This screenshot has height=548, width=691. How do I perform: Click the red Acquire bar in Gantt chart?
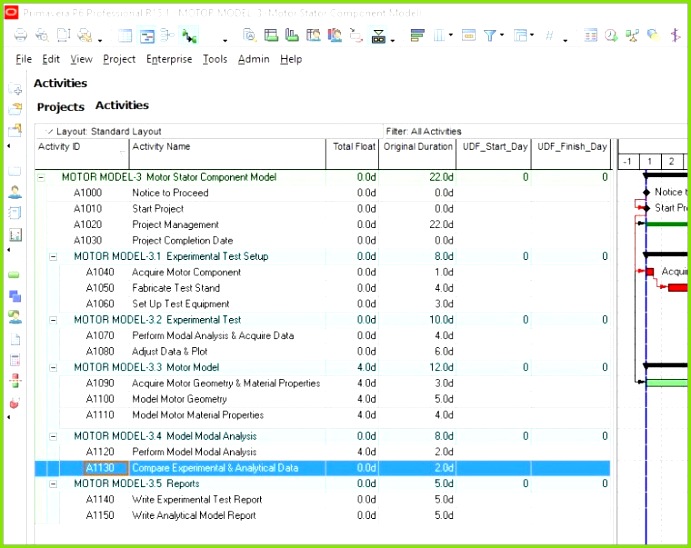[650, 272]
